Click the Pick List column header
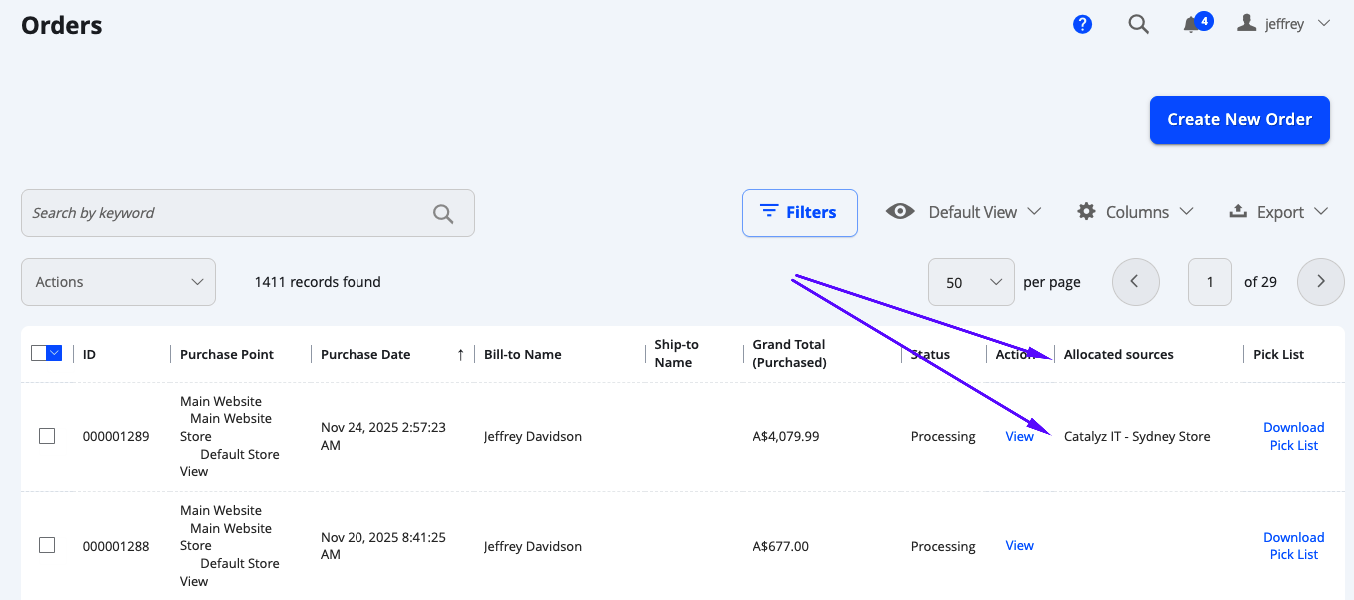1354x600 pixels. (x=1278, y=354)
